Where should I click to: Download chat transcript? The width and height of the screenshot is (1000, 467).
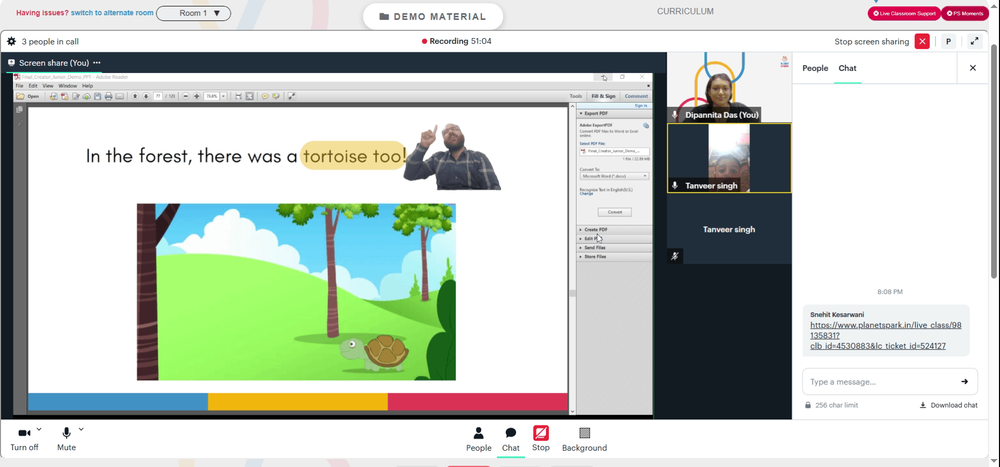point(948,405)
